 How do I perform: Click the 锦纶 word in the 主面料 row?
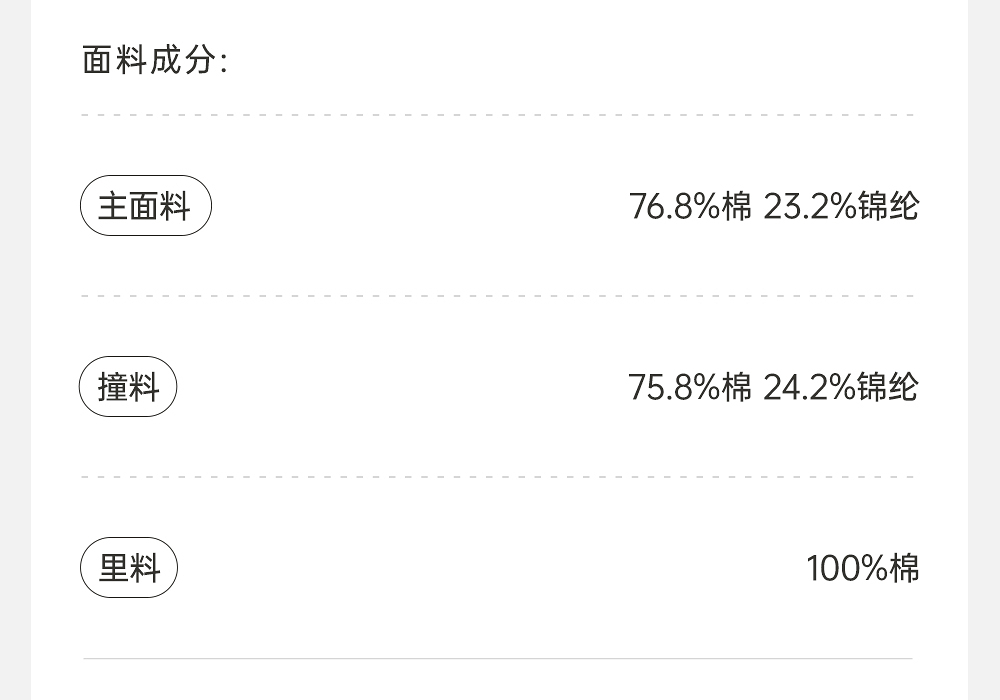click(x=888, y=207)
